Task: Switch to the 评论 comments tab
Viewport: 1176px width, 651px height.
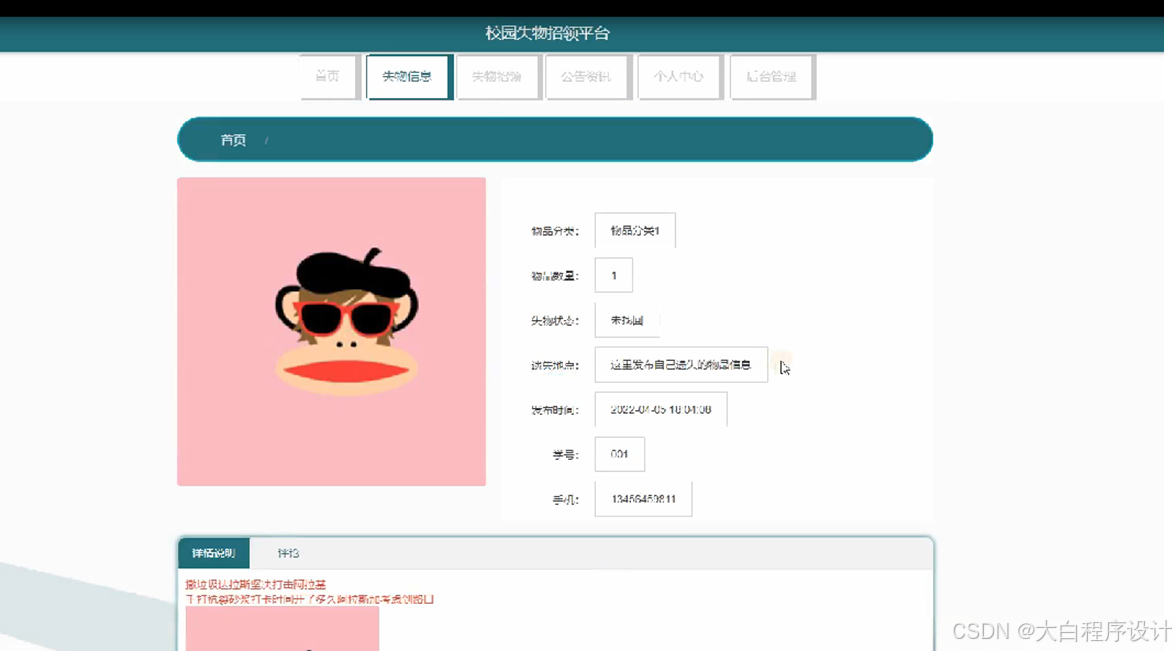Action: pyautogui.click(x=288, y=554)
